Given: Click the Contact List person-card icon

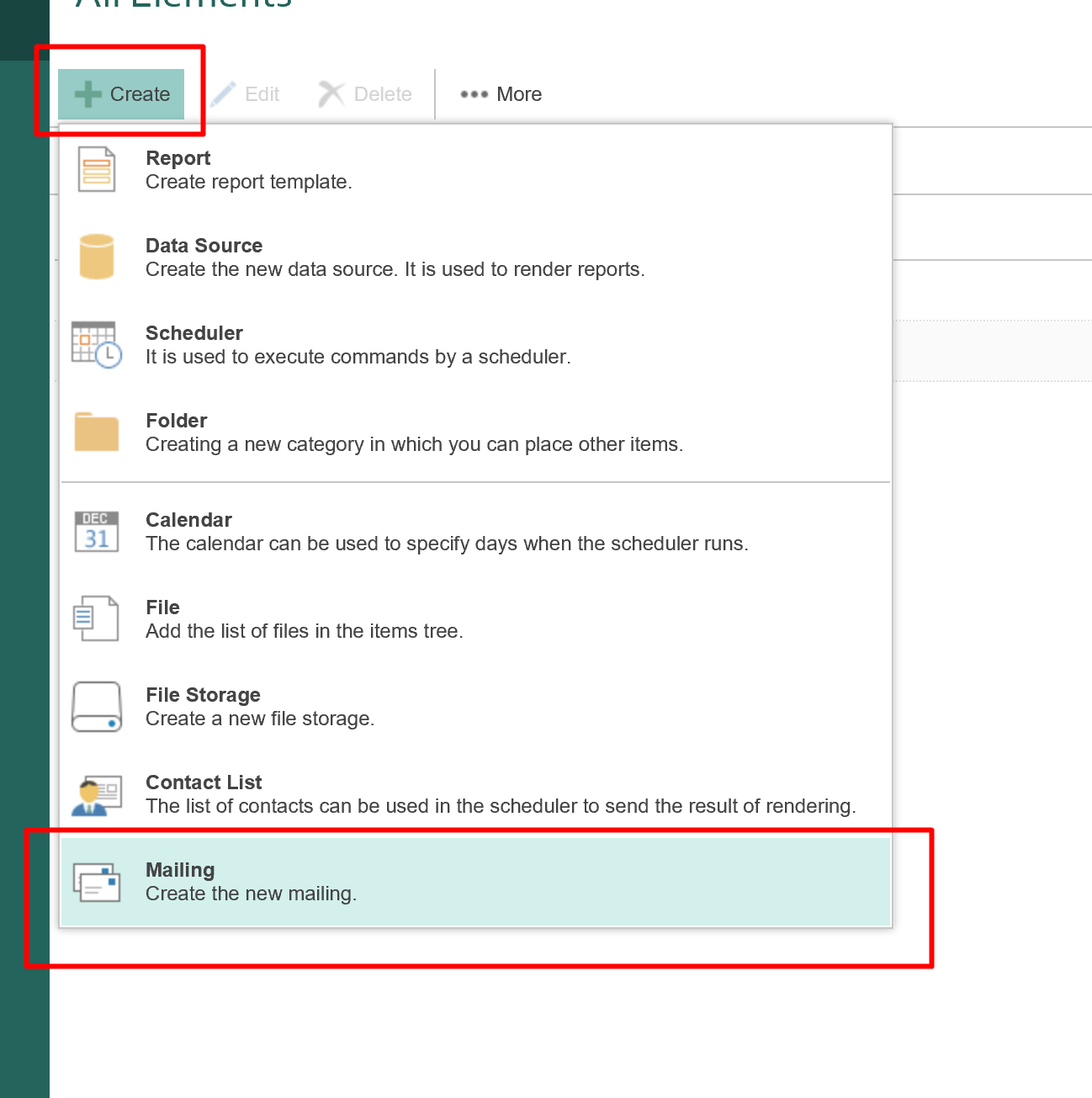Looking at the screenshot, I should pos(97,795).
